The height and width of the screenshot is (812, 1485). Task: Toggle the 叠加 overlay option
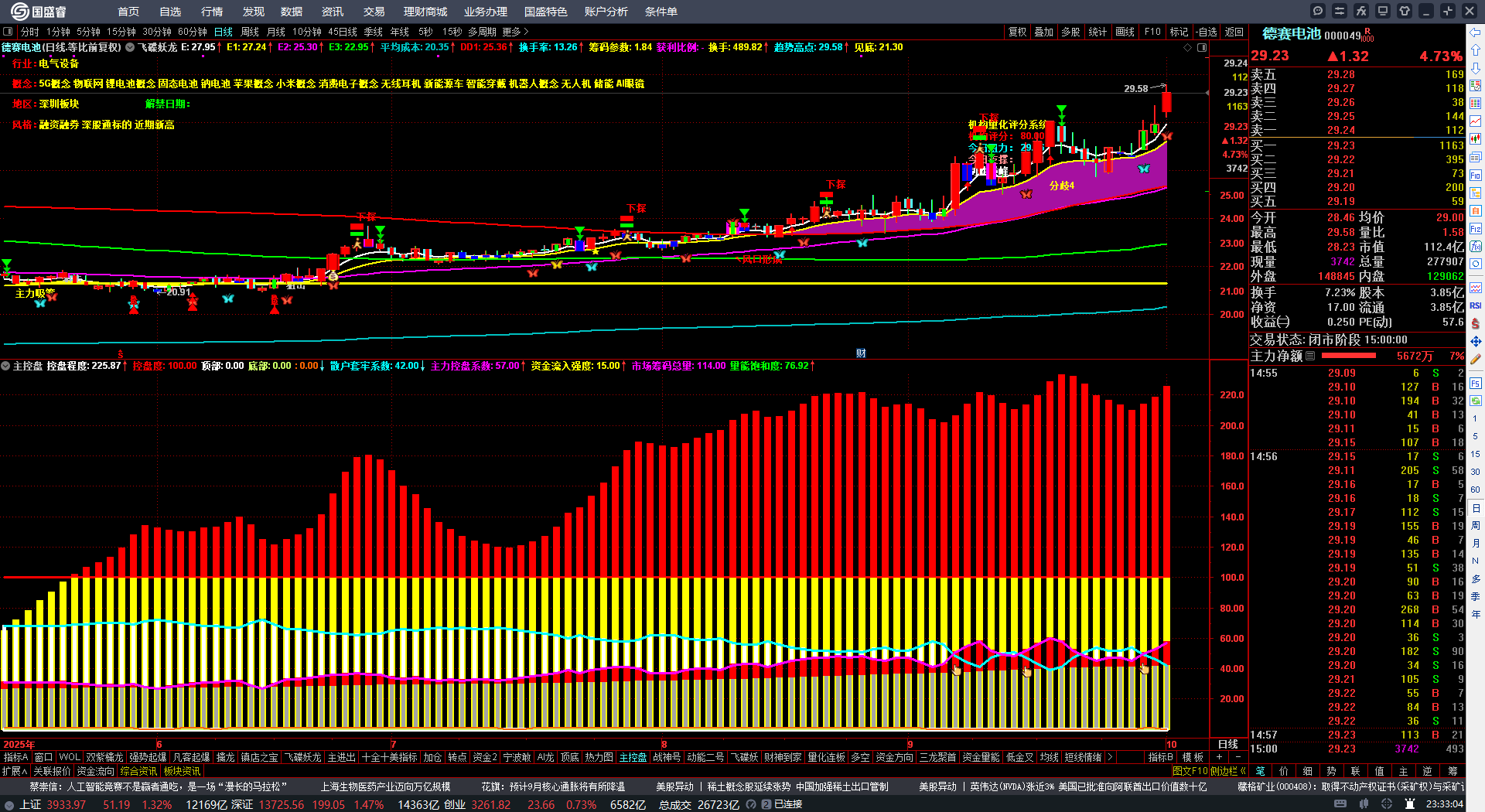[1044, 32]
